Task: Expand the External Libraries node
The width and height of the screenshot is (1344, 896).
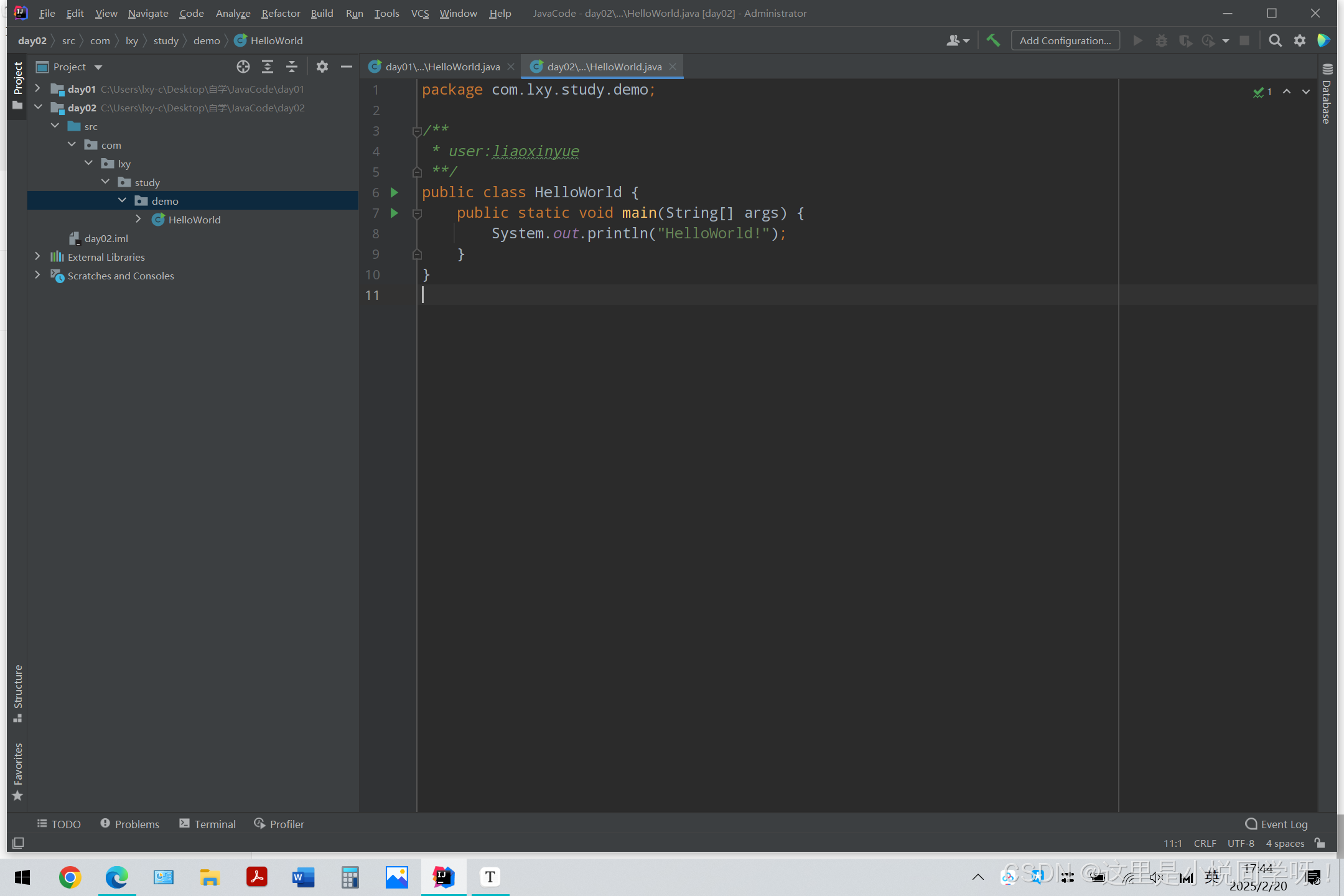Action: click(x=37, y=257)
